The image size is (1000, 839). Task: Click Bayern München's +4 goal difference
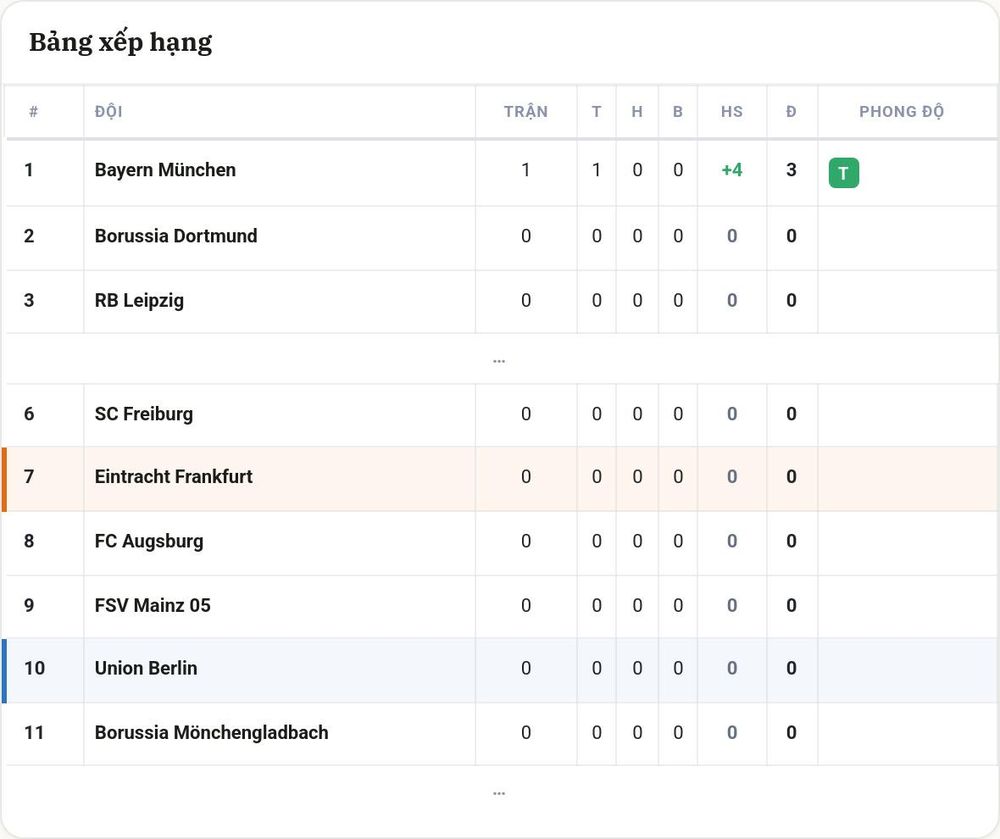pyautogui.click(x=732, y=170)
